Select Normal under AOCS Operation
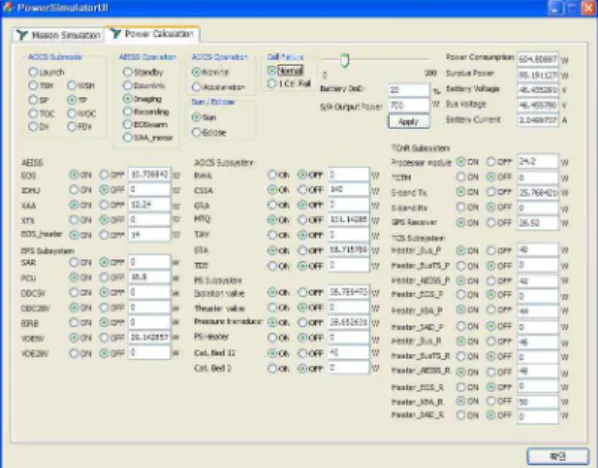This screenshot has height=468, width=598. 196,72
